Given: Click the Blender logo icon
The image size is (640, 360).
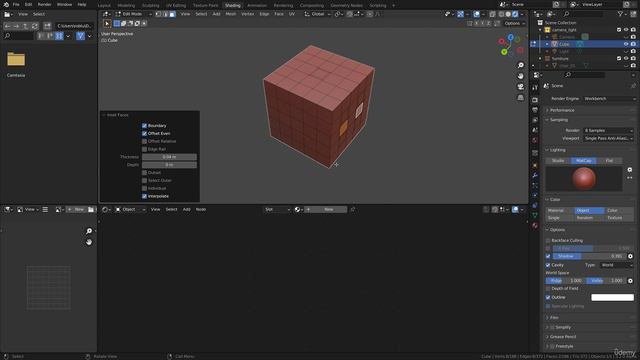Looking at the screenshot, I should tap(6, 4).
